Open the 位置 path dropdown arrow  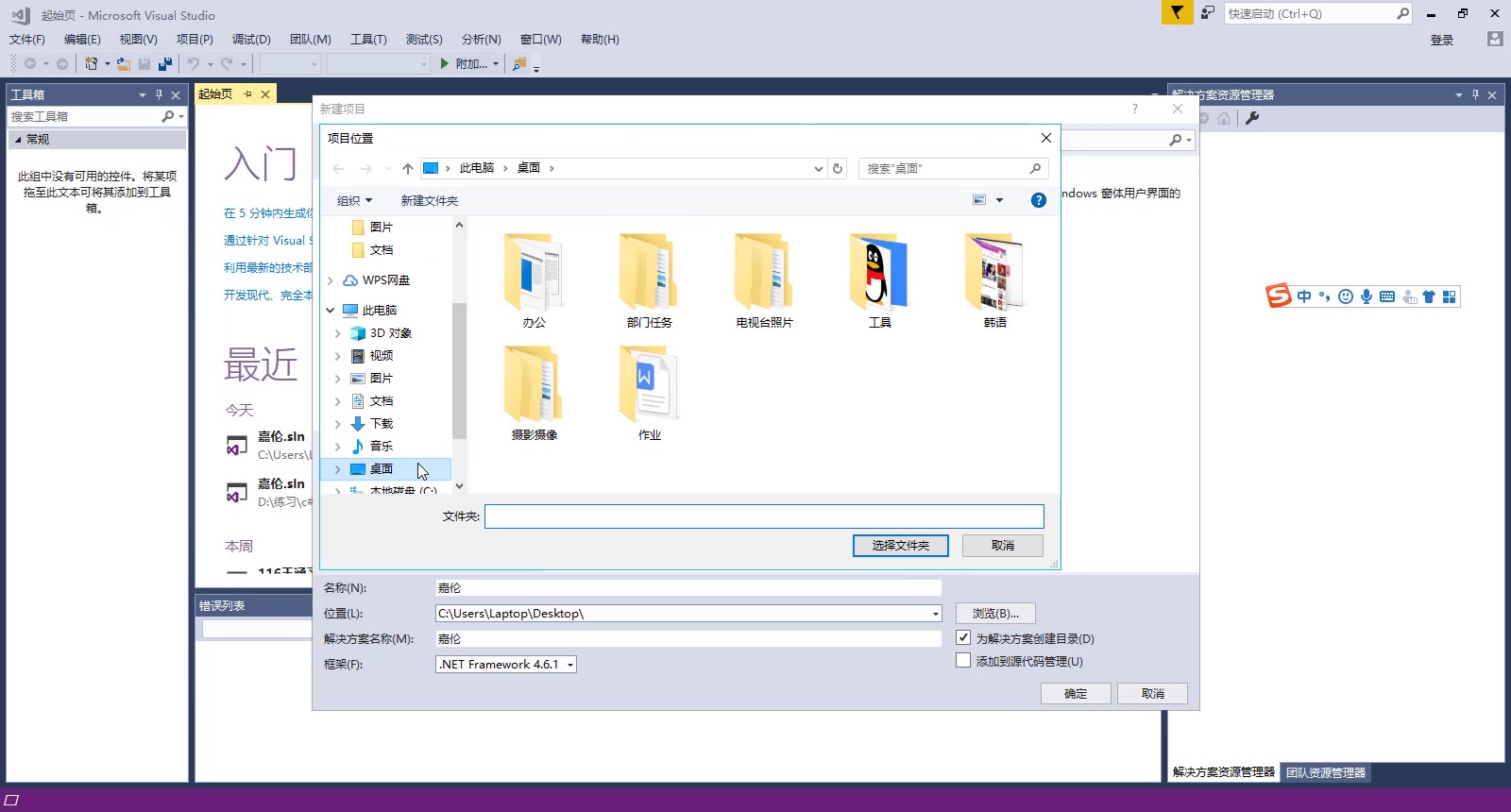(x=936, y=614)
